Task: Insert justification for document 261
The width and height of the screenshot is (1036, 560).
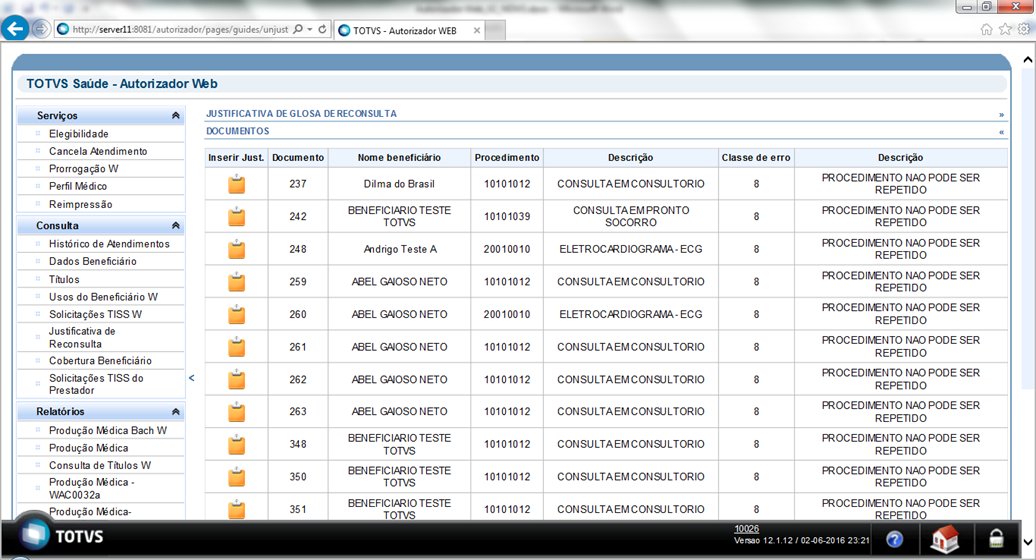Action: pyautogui.click(x=237, y=347)
